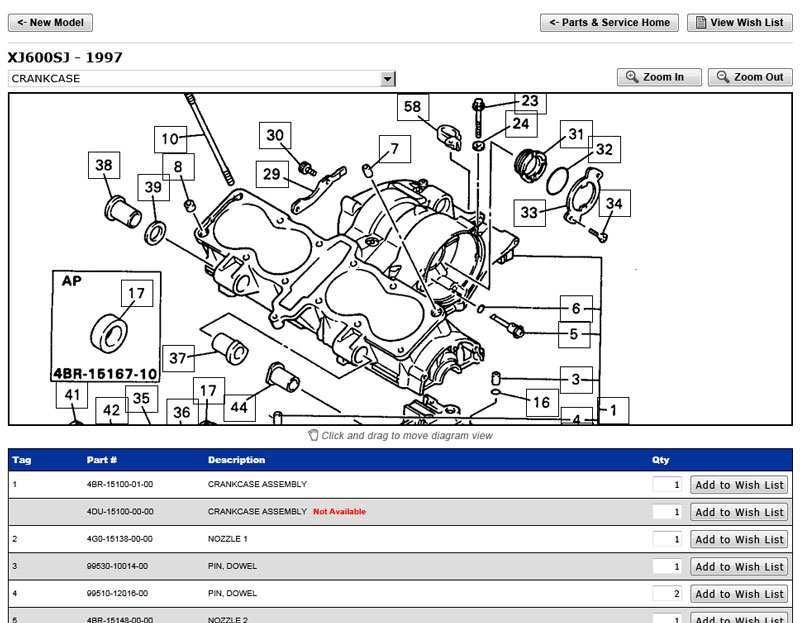
Task: Click part number 4DU-15100-00-00
Action: [120, 511]
